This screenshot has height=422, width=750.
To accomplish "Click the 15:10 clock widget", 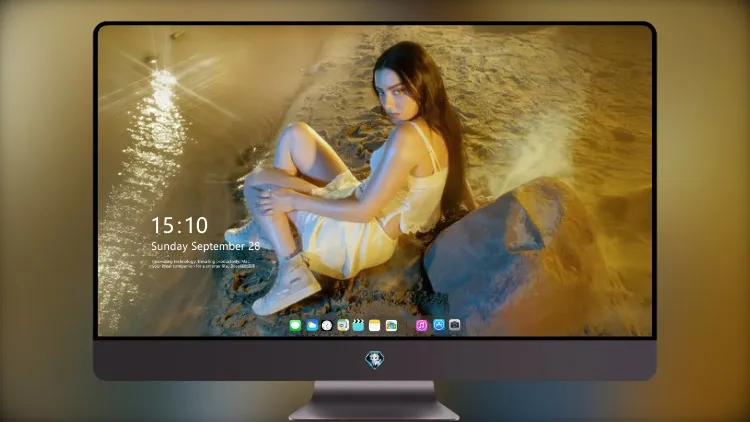I will click(180, 225).
